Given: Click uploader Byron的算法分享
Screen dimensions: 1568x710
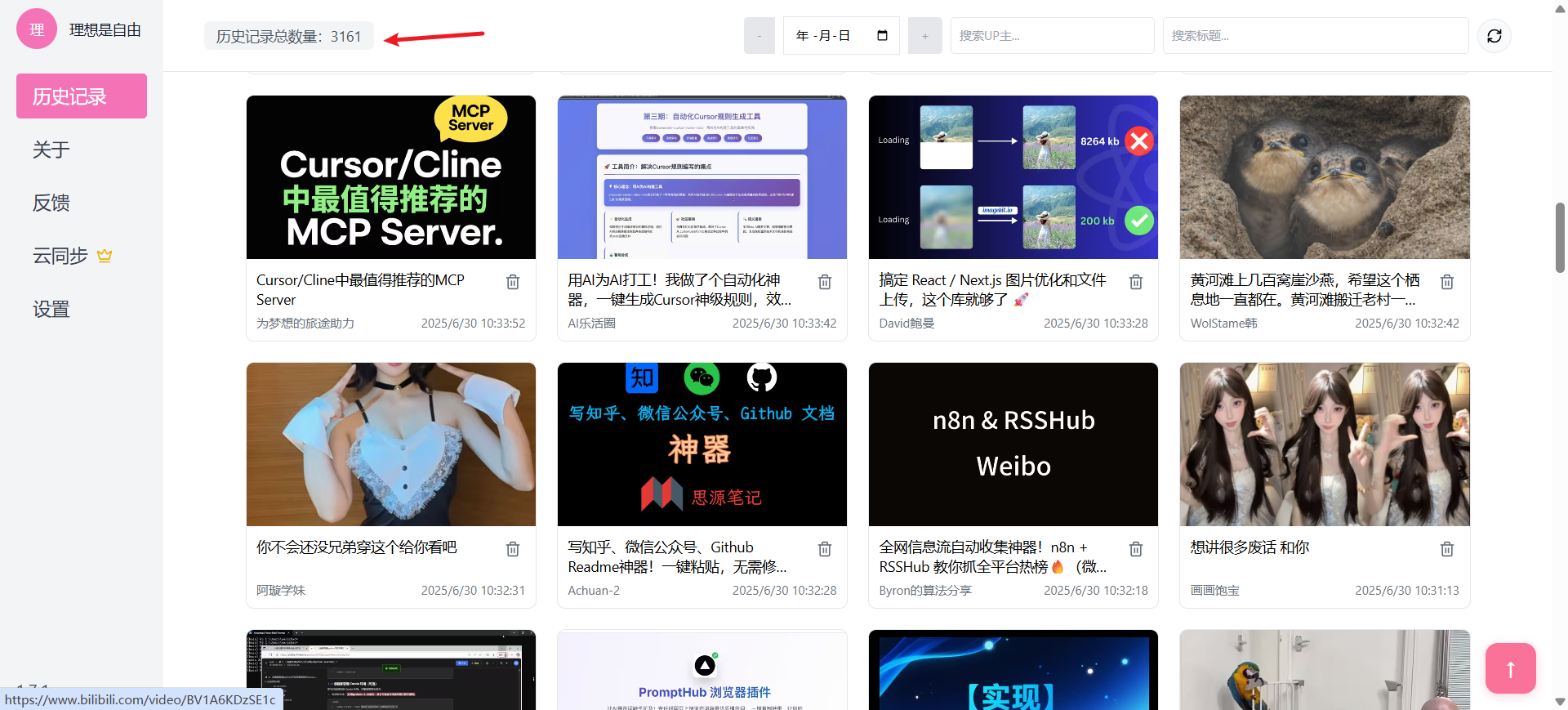Looking at the screenshot, I should click(x=925, y=591).
